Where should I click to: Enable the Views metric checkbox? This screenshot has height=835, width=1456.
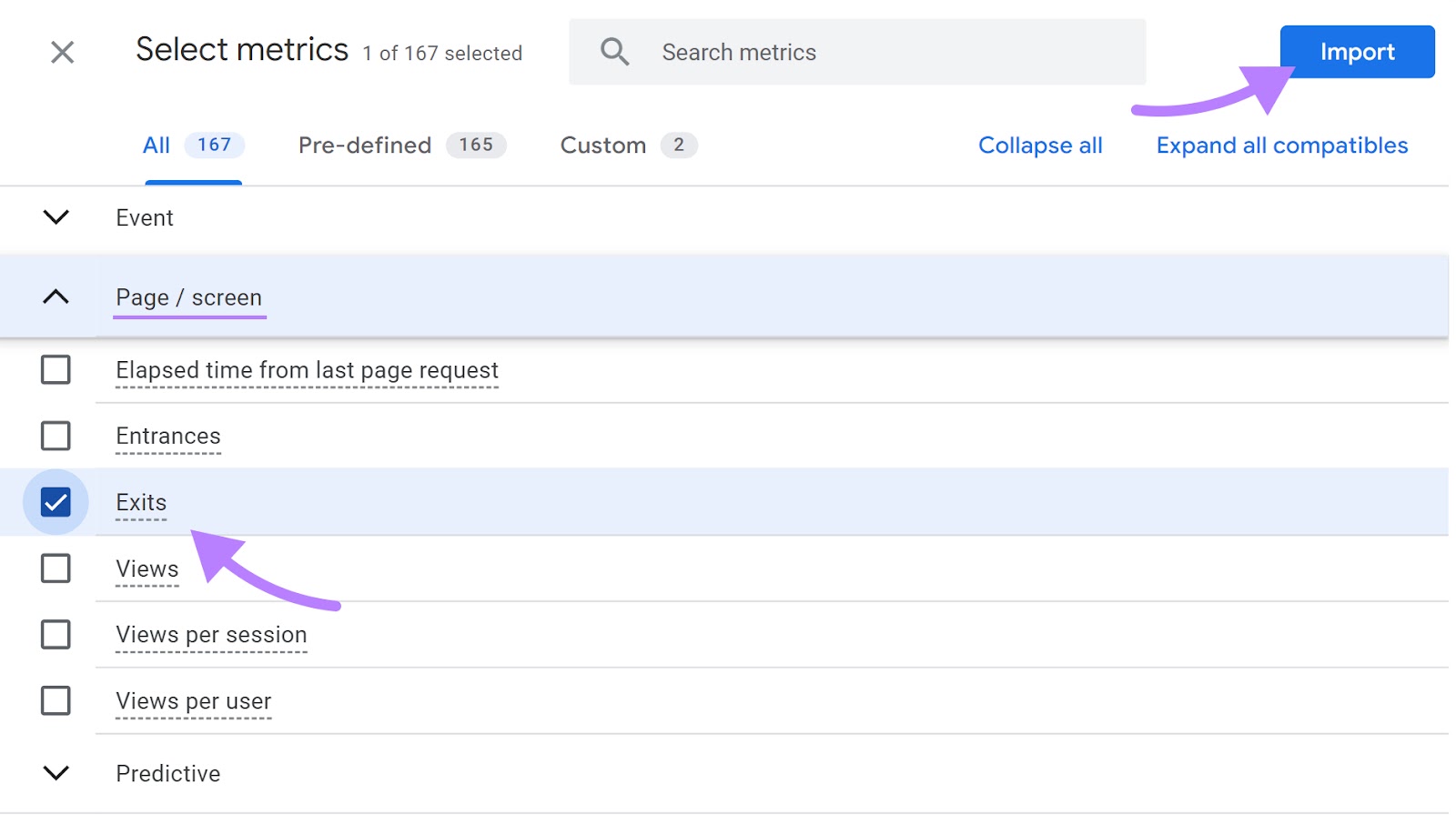(56, 568)
